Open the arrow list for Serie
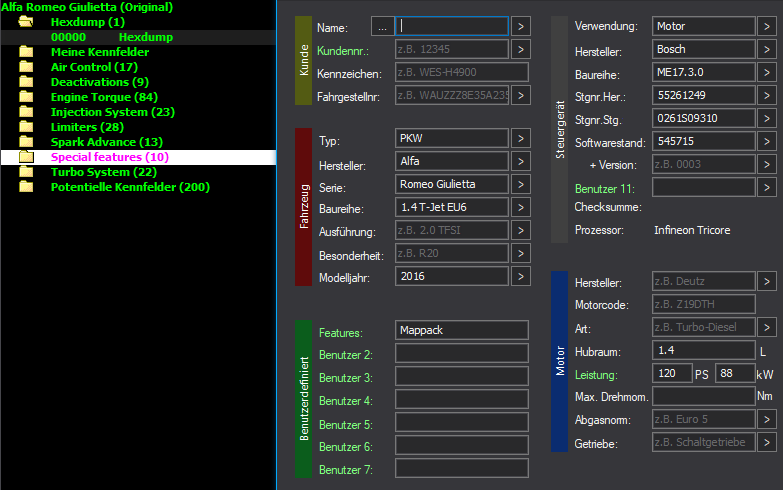 click(x=520, y=184)
